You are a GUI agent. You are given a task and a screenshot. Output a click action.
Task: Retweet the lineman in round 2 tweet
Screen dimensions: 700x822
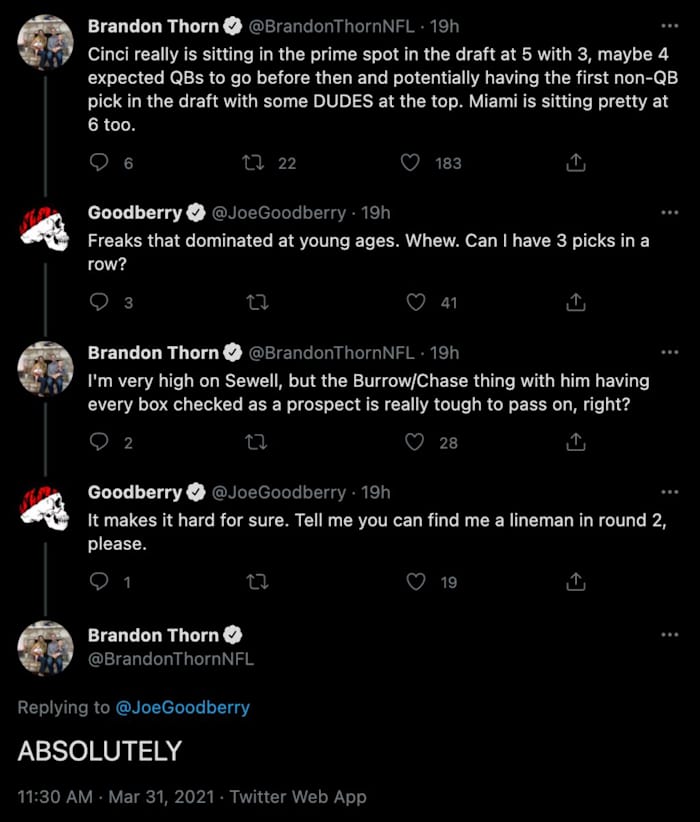coord(258,581)
